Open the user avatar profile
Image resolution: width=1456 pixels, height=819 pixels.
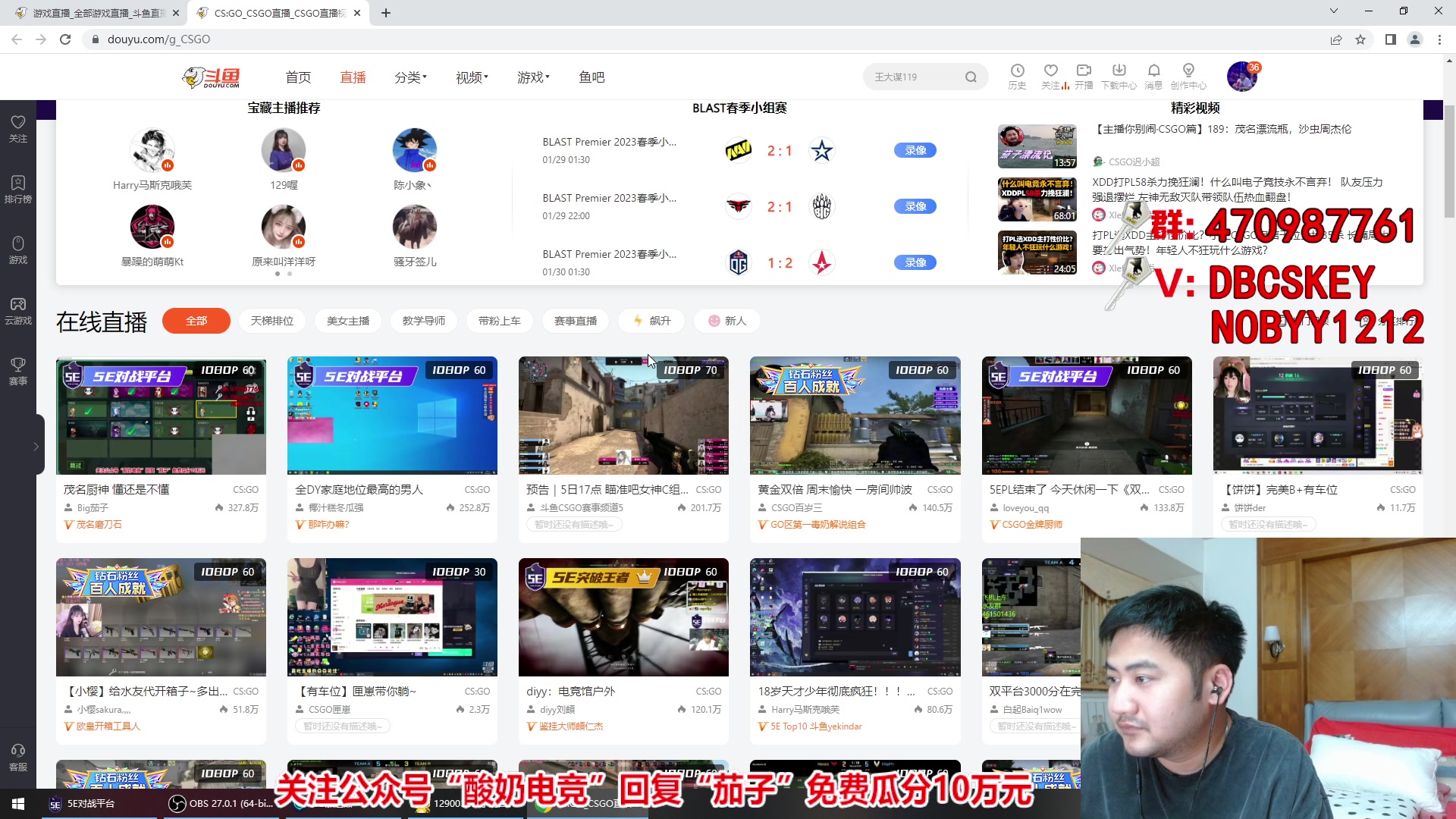[x=1242, y=77]
